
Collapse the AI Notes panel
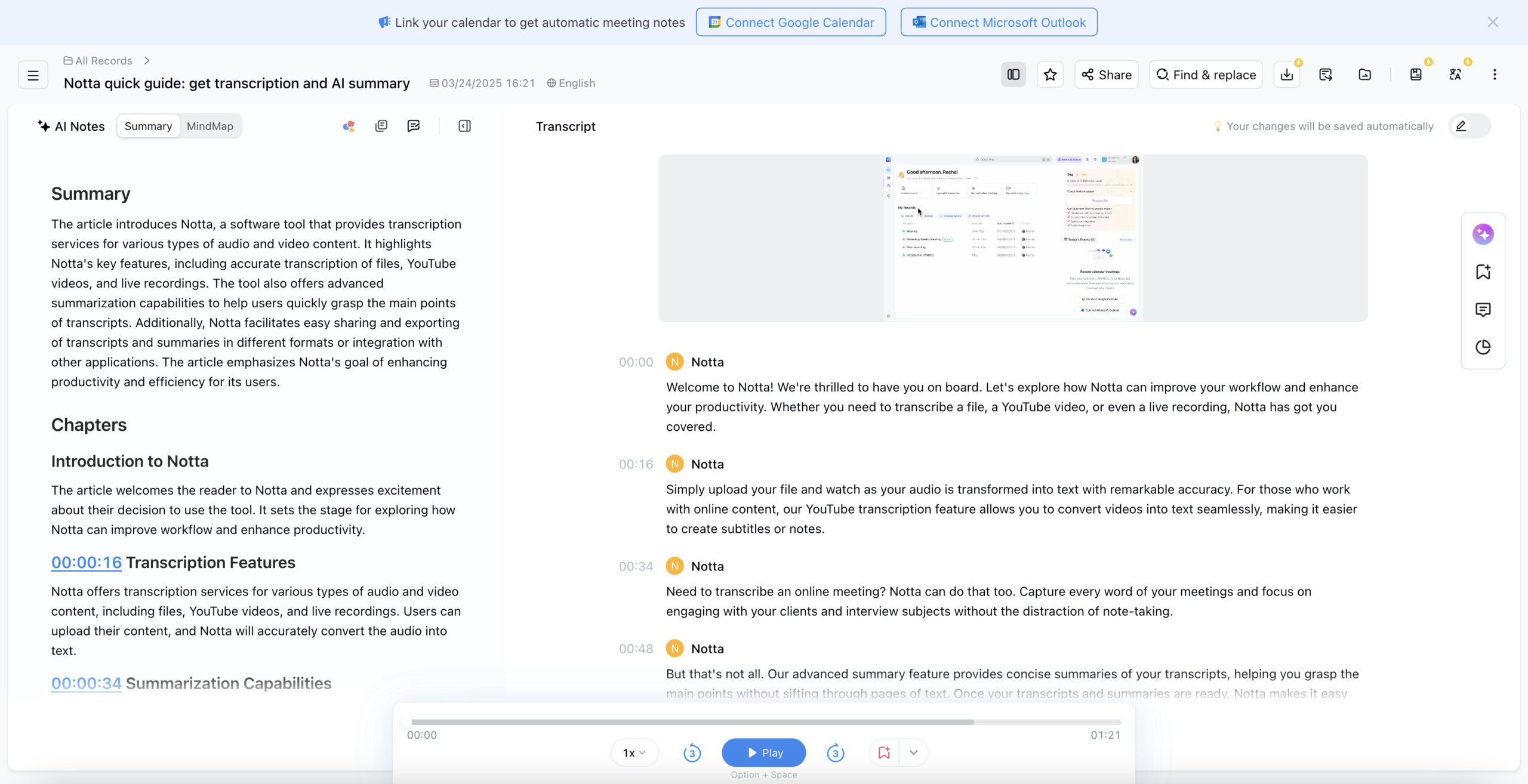pos(464,126)
